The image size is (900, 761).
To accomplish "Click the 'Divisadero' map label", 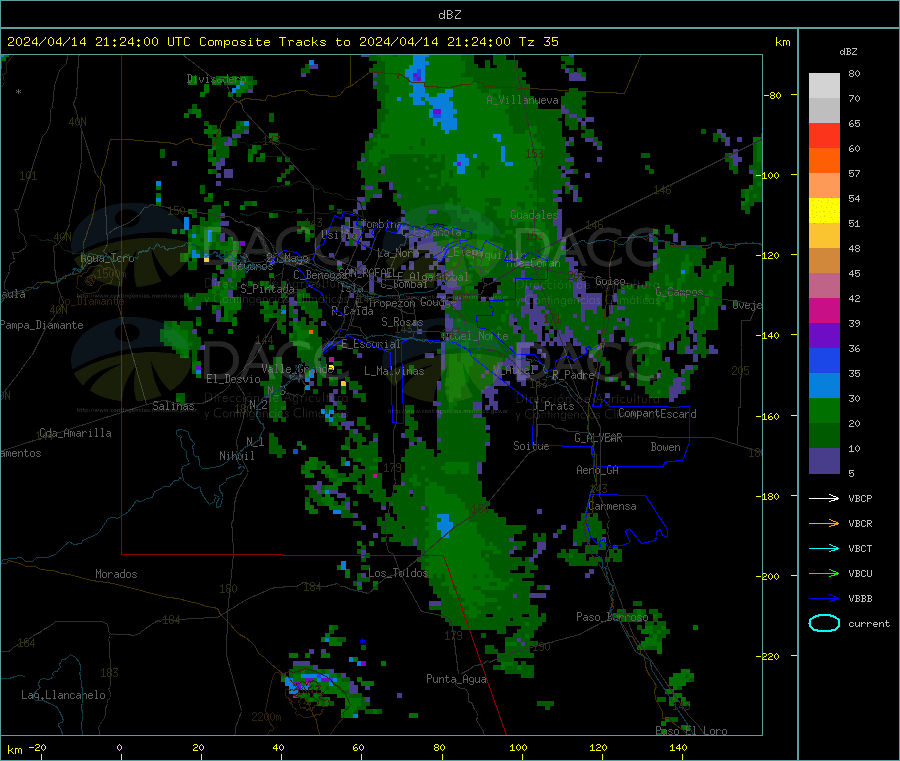I will pyautogui.click(x=216, y=79).
